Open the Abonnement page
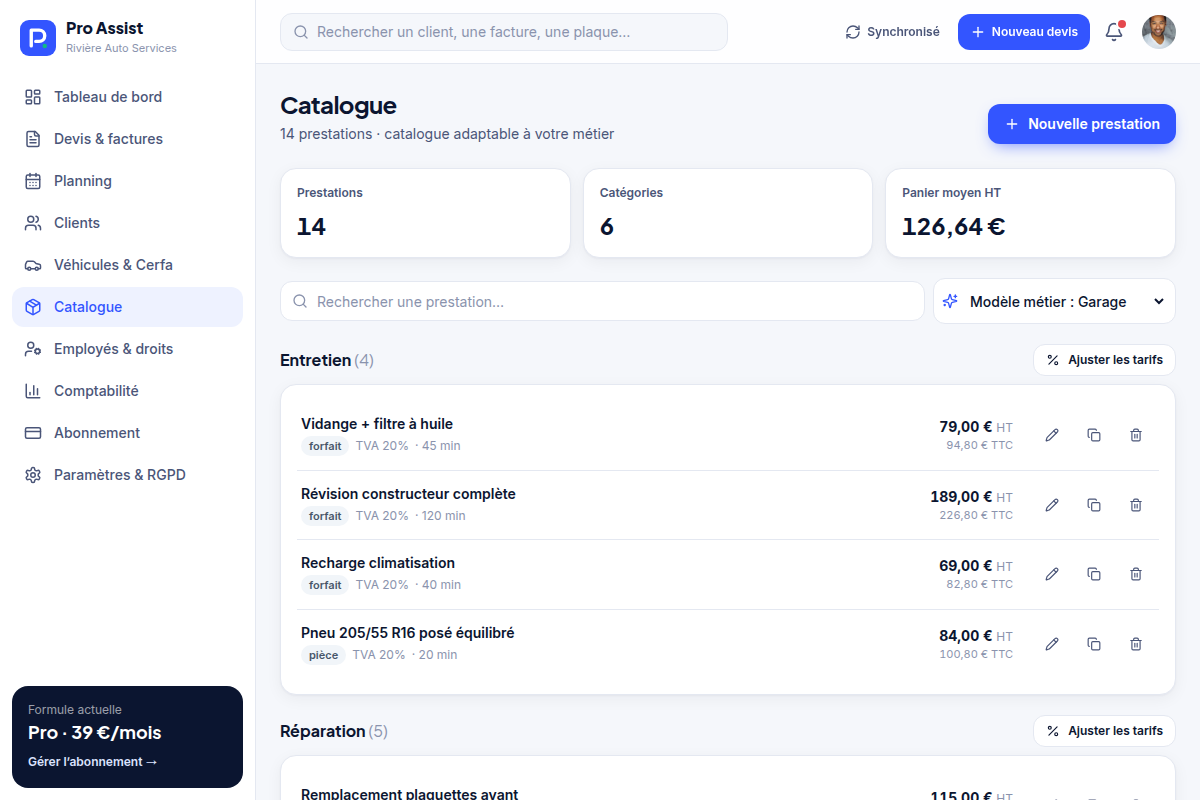 (127, 433)
